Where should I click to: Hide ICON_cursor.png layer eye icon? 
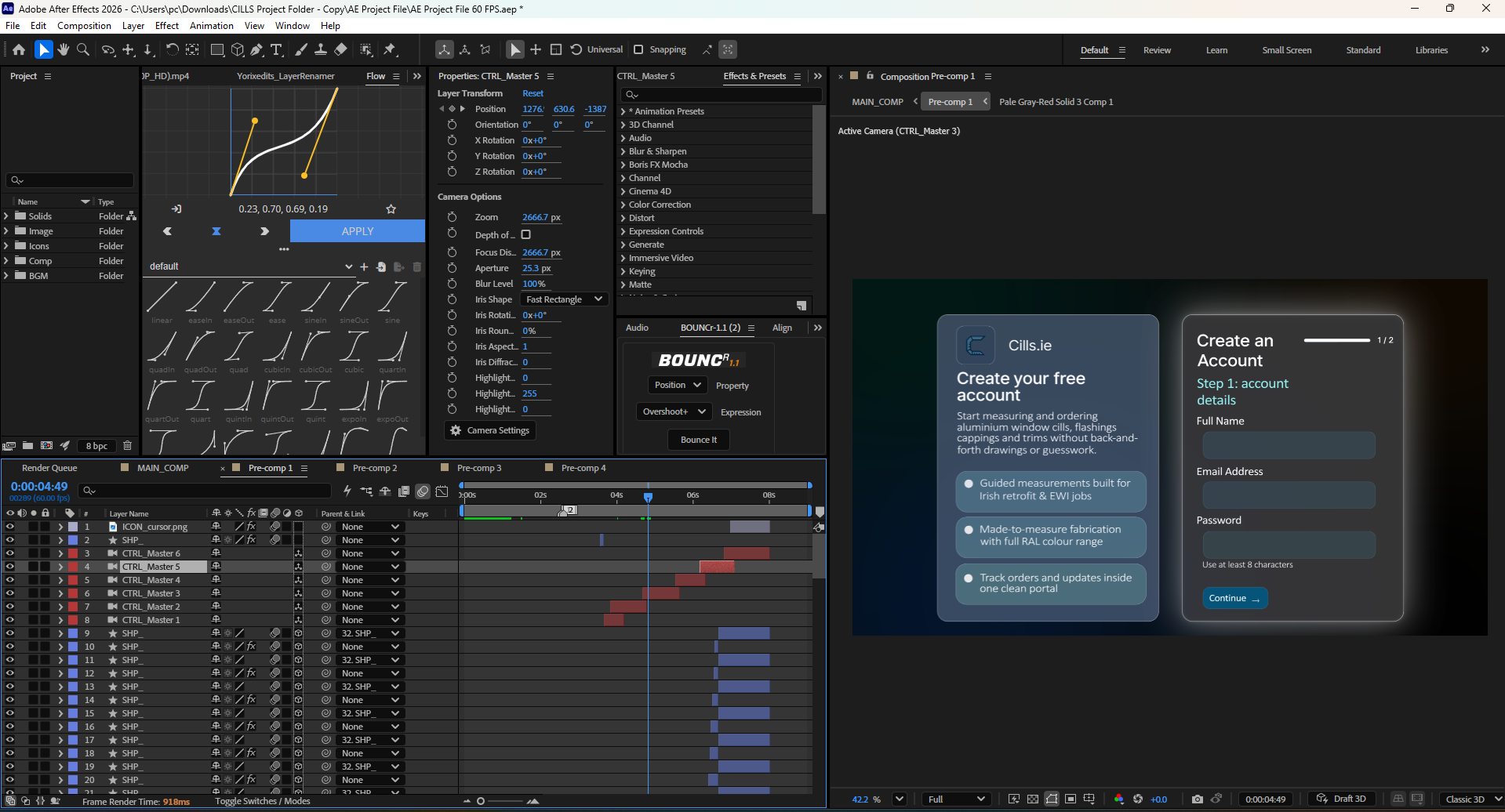pos(10,527)
